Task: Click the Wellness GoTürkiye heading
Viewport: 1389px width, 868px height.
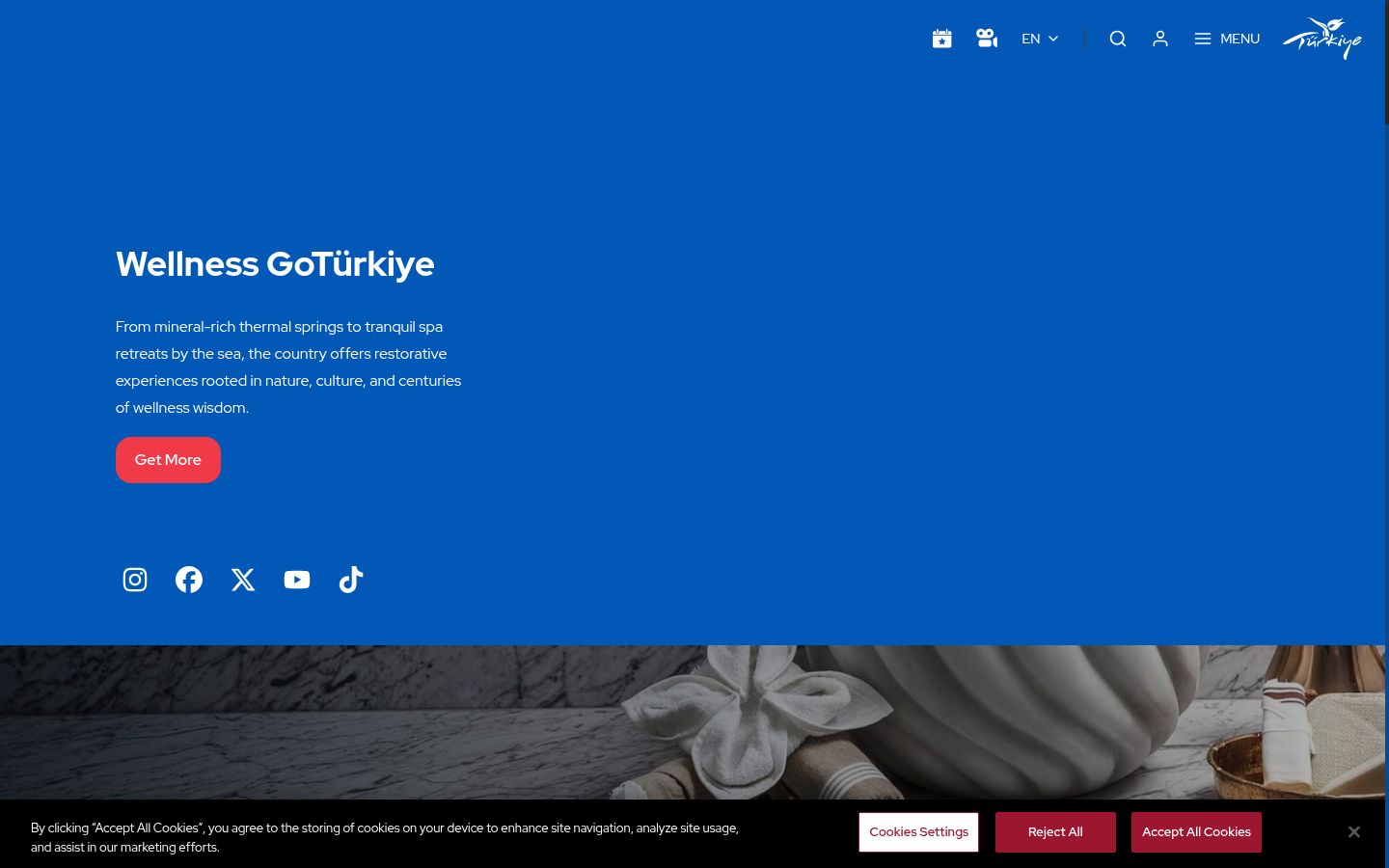Action: point(275,264)
